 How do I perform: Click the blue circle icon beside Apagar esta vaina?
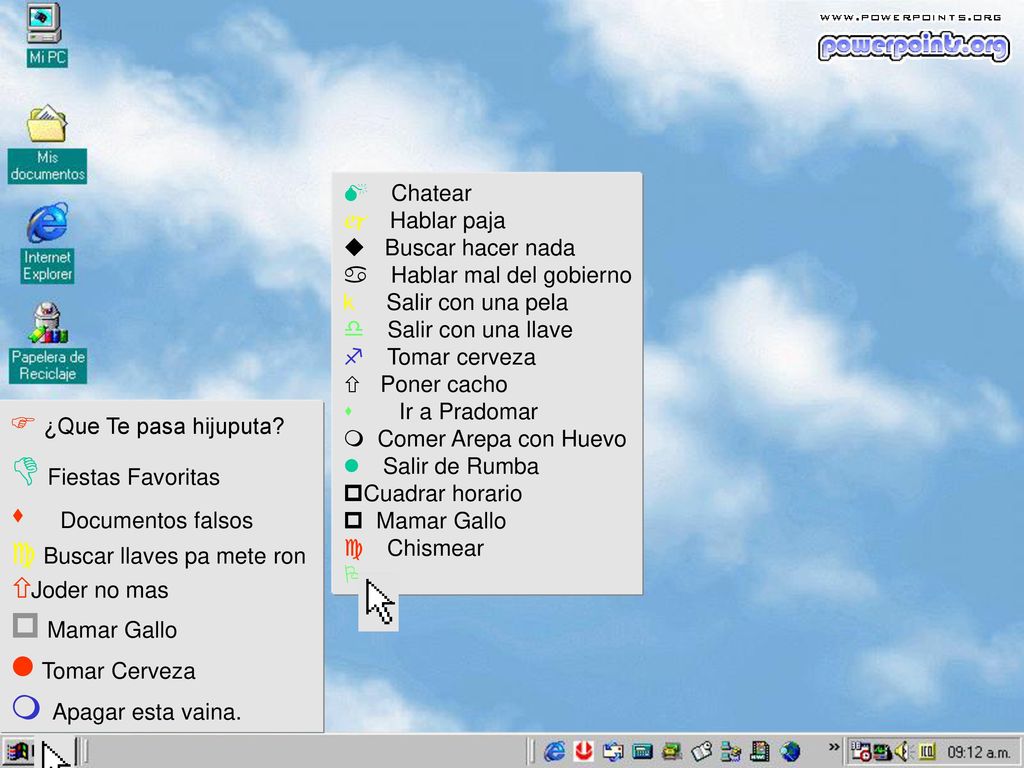[x=26, y=707]
